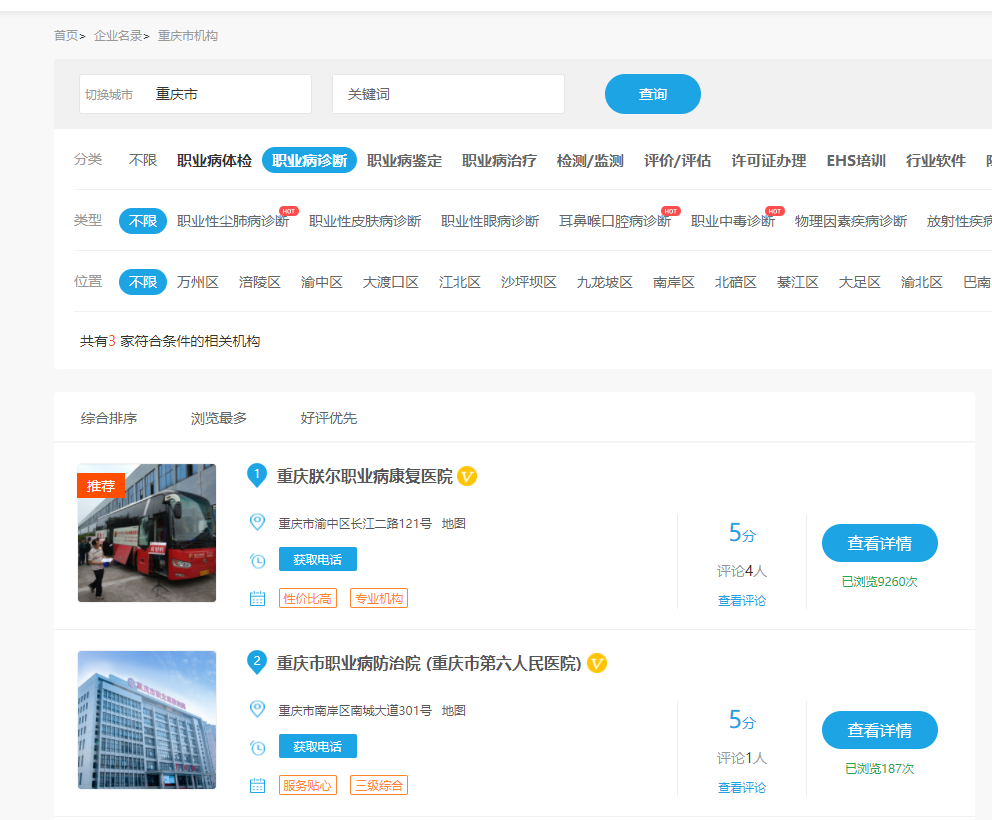Click blue number 1 ranking marker
The height and width of the screenshot is (820, 992).
click(257, 475)
